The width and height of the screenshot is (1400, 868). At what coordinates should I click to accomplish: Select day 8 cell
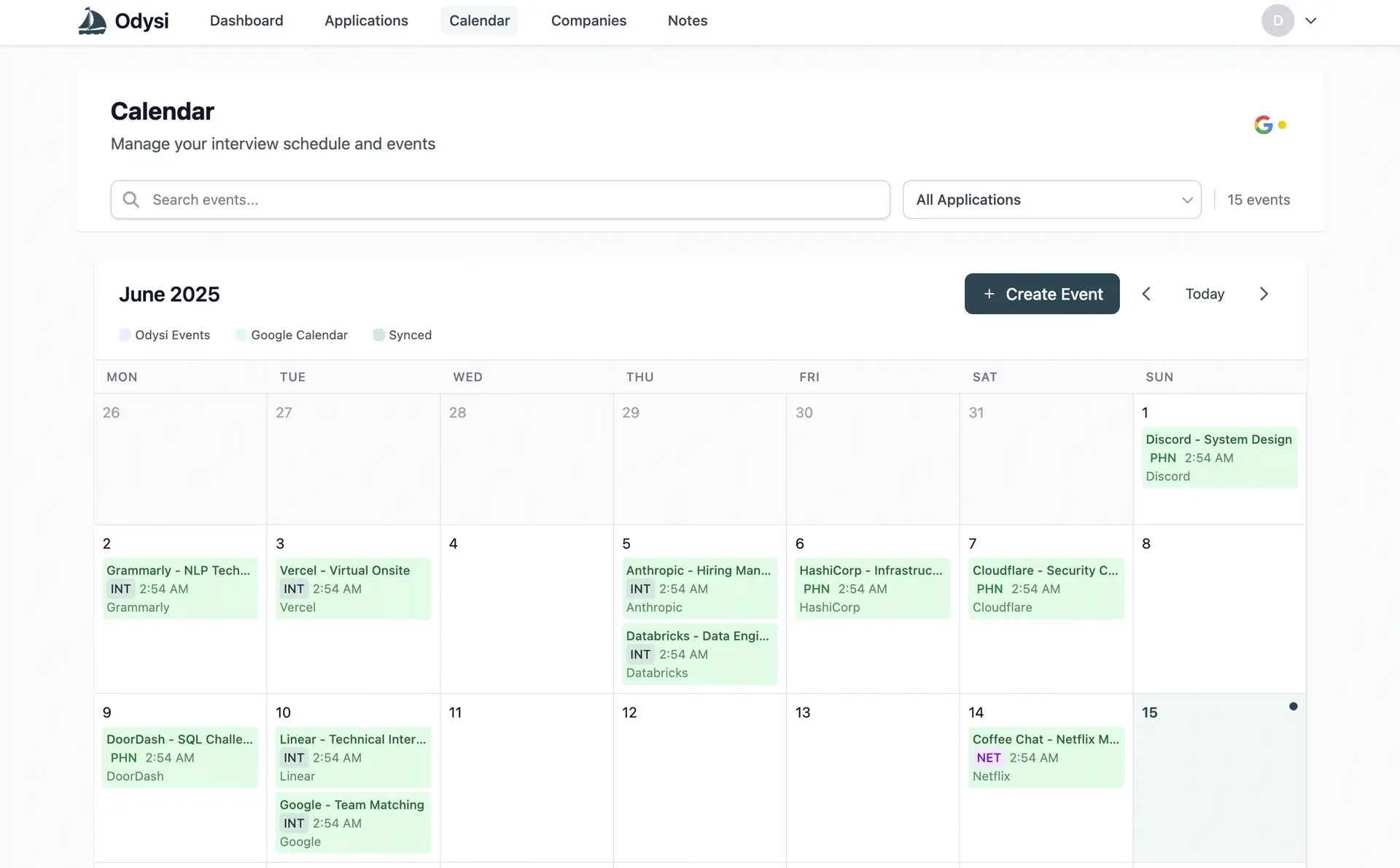1219,609
